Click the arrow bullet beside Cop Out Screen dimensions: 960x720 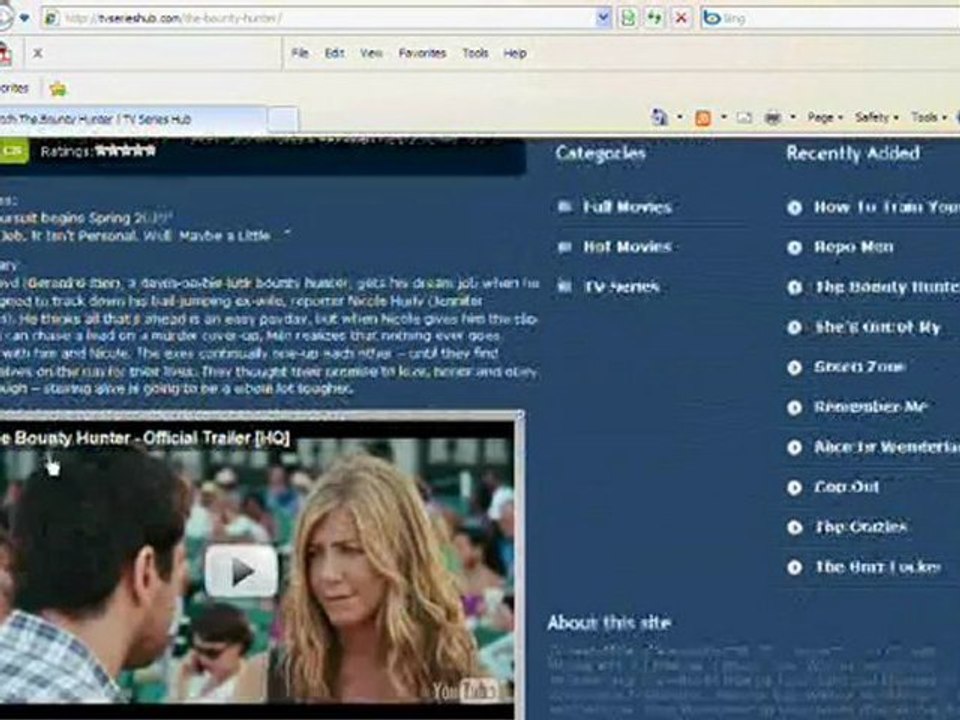pos(795,487)
